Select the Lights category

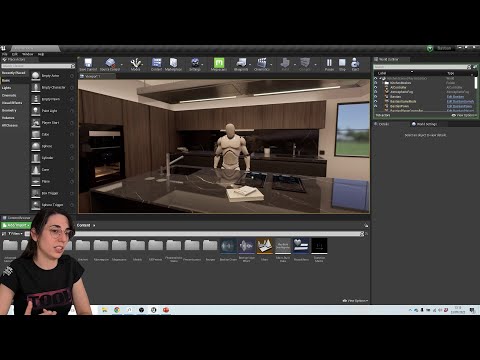pos(6,88)
